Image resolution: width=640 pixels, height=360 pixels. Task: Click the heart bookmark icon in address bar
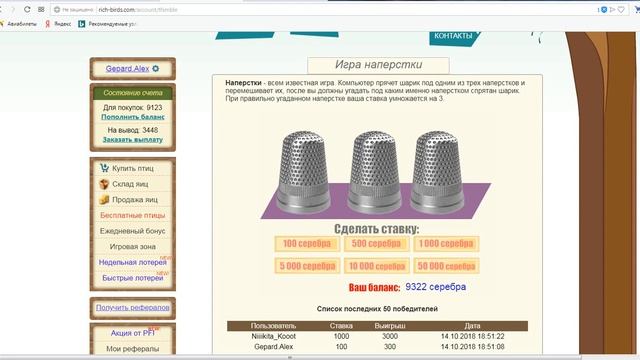click(x=621, y=9)
